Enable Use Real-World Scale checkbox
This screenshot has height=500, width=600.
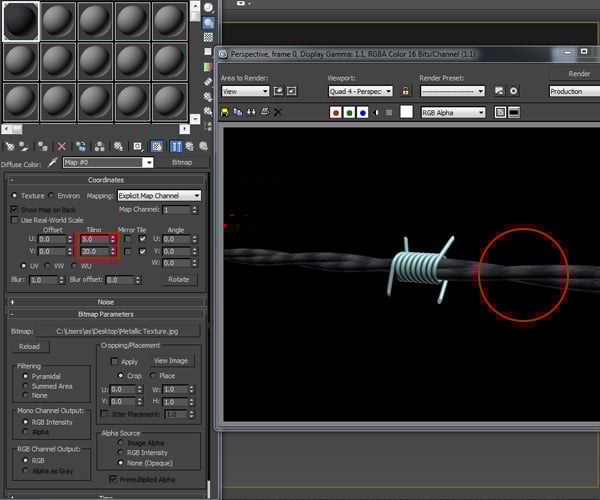(x=14, y=220)
